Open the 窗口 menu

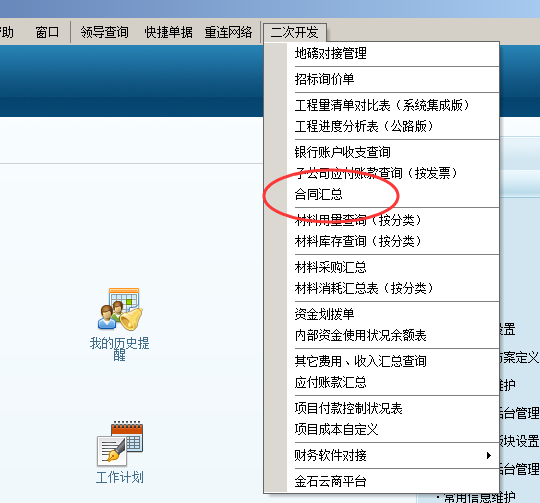tap(47, 32)
